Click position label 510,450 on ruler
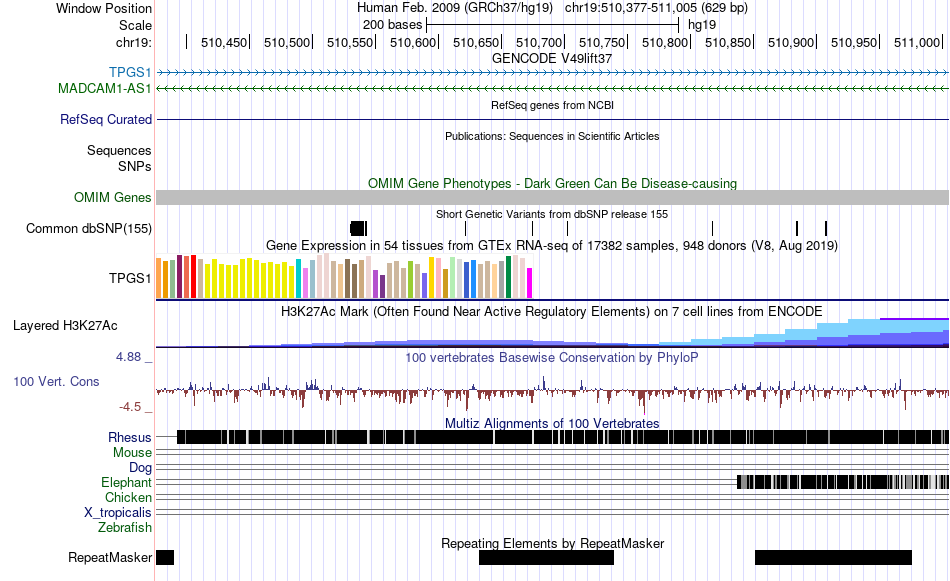 224,42
